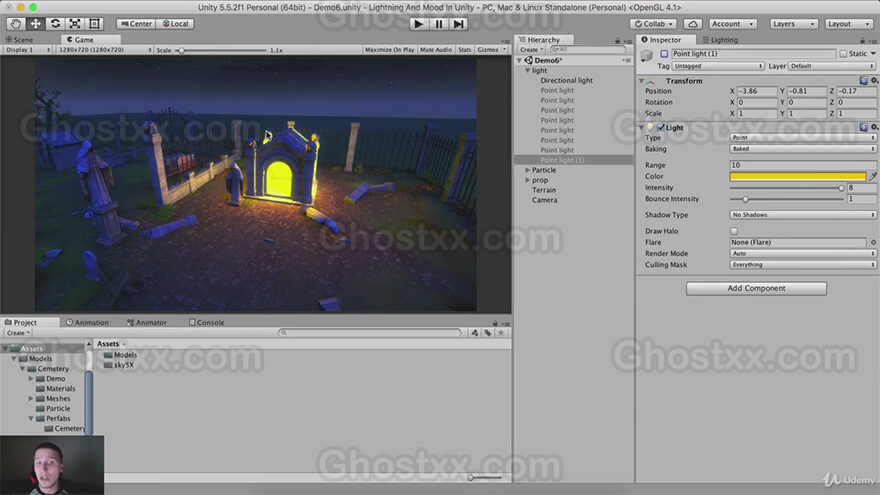Toggle pivot Center mode
The width and height of the screenshot is (880, 495).
136,24
